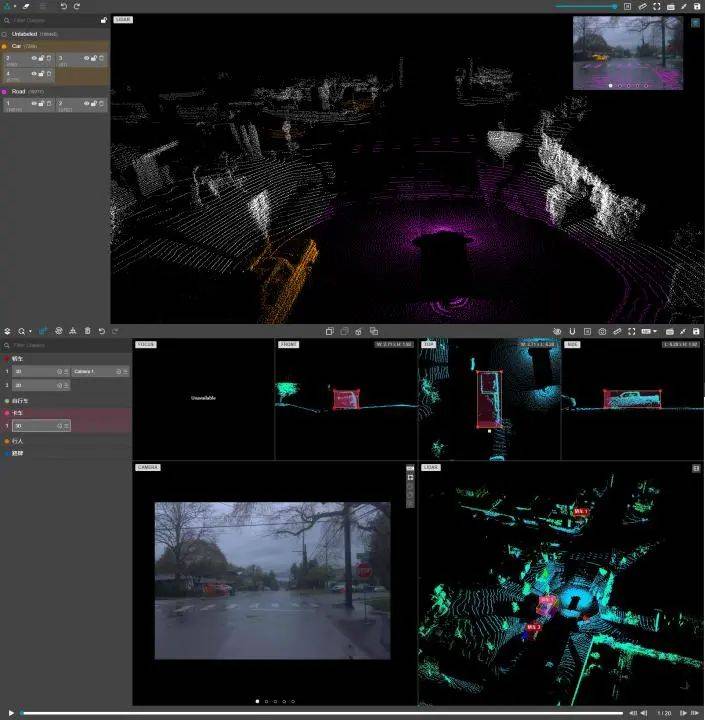Open the keyboard shortcuts icon in top toolbar
The width and height of the screenshot is (705, 720).
click(x=670, y=6)
